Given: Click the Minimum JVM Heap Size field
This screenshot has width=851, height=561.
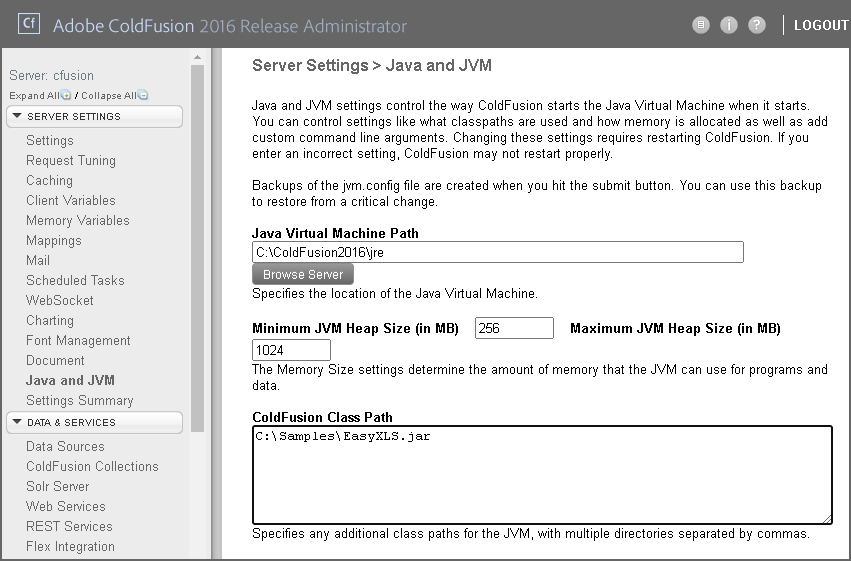Looking at the screenshot, I should pyautogui.click(x=514, y=328).
